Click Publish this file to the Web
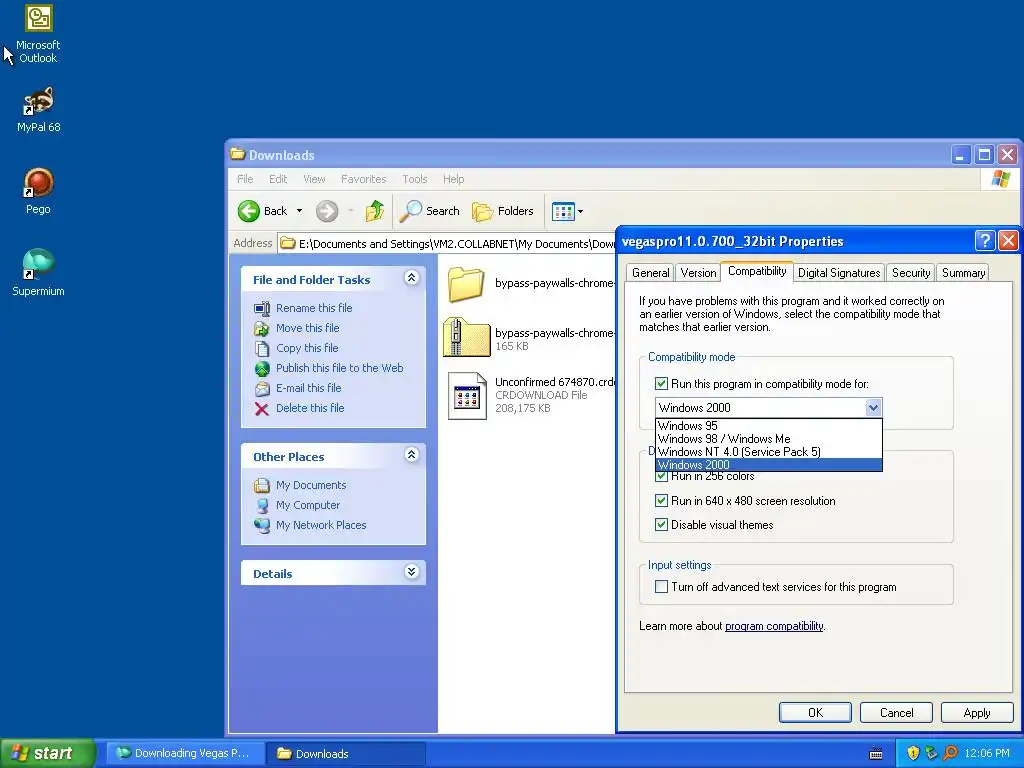Viewport: 1024px width, 768px height. [339, 368]
